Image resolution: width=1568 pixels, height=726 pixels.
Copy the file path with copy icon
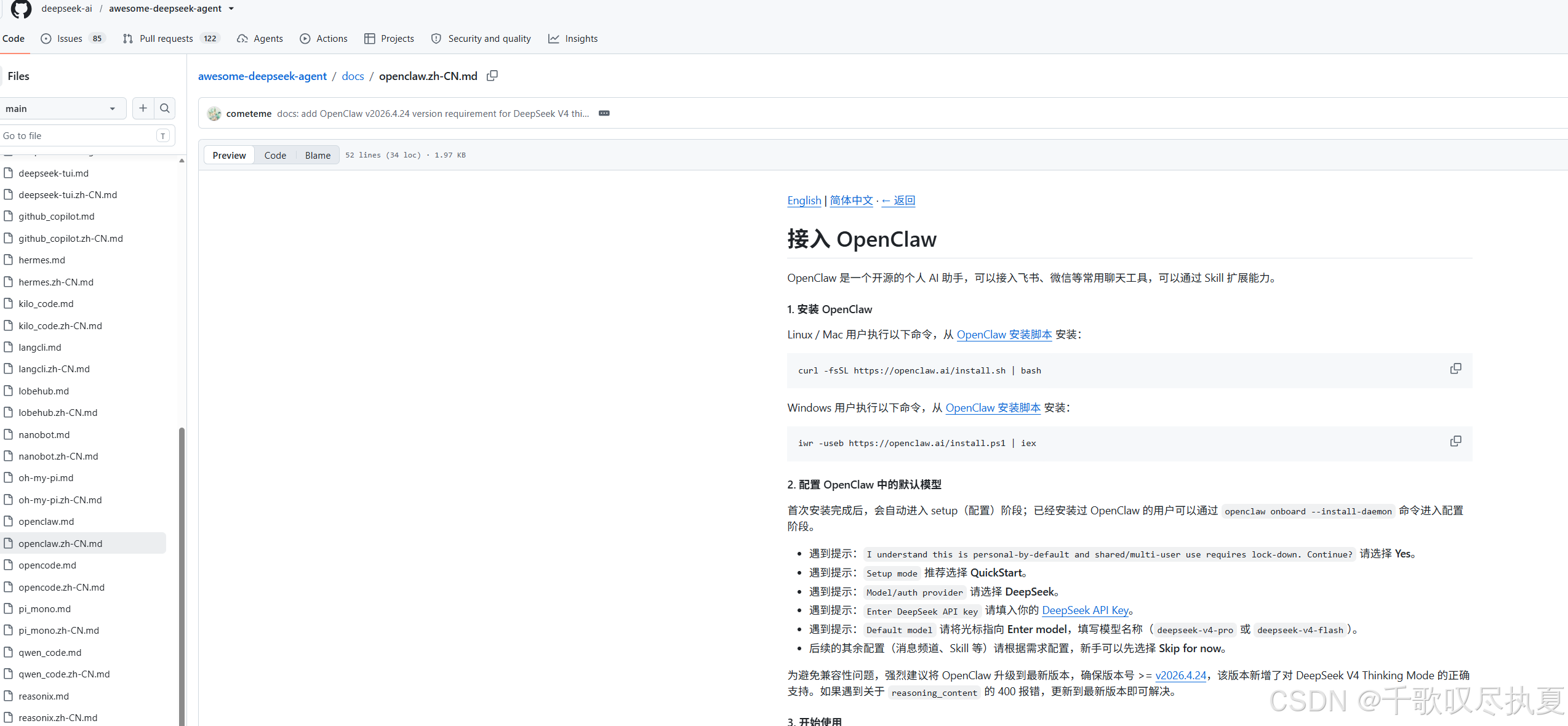[492, 76]
